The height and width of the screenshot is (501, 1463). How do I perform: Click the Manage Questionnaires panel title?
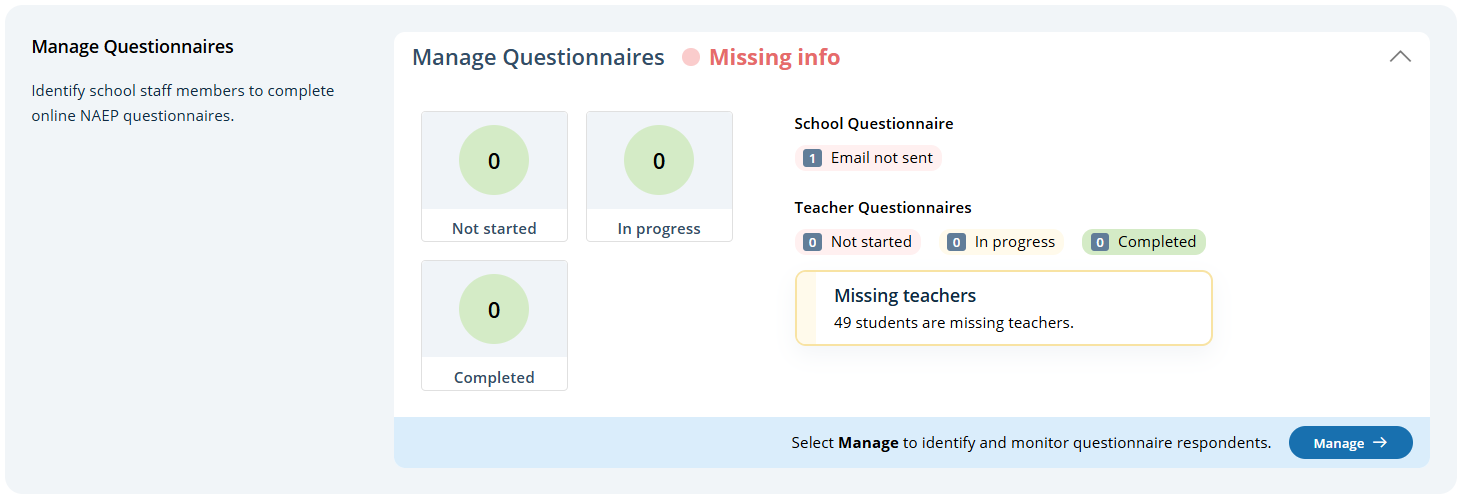point(538,58)
